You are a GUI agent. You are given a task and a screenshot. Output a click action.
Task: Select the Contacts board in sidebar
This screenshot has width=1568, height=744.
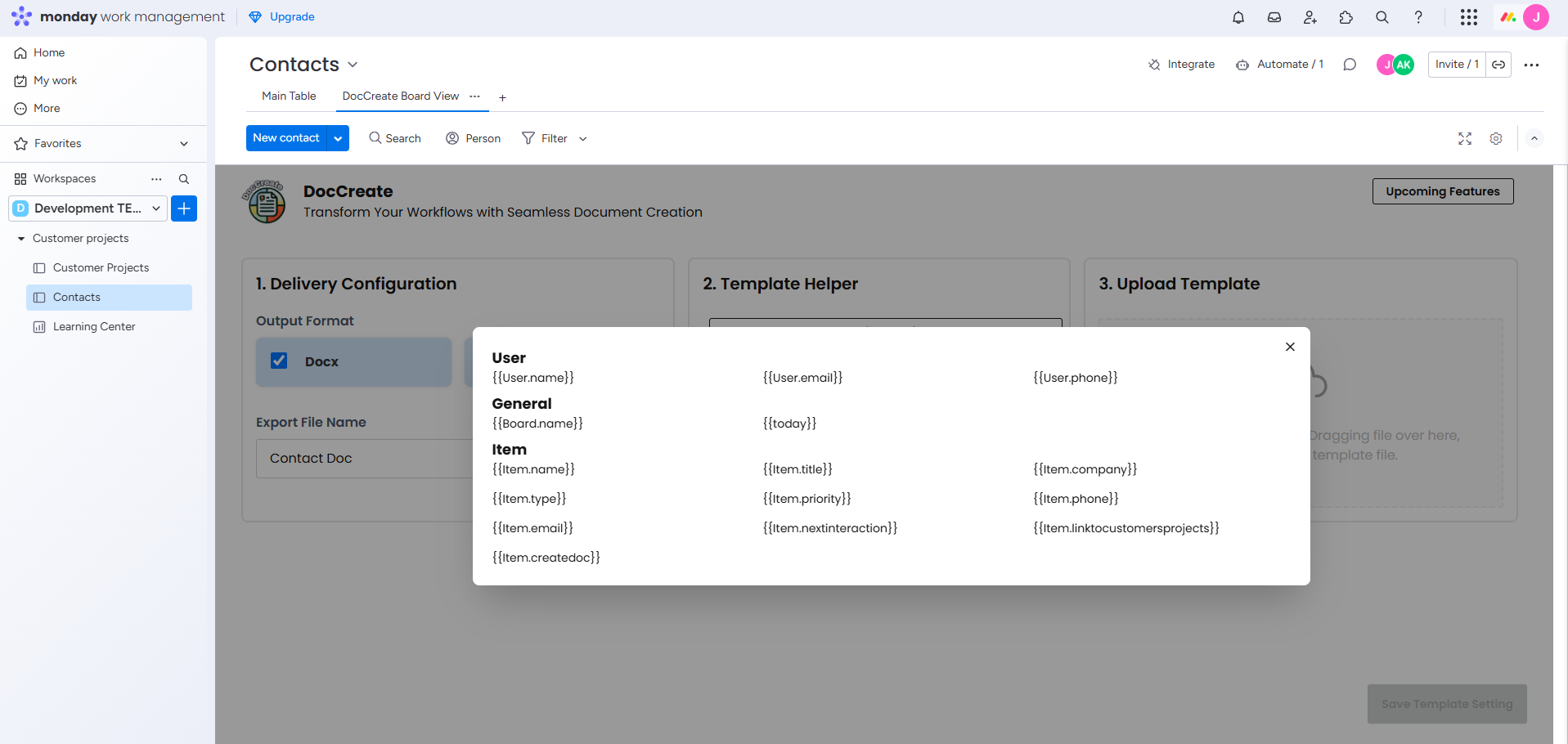click(x=109, y=298)
